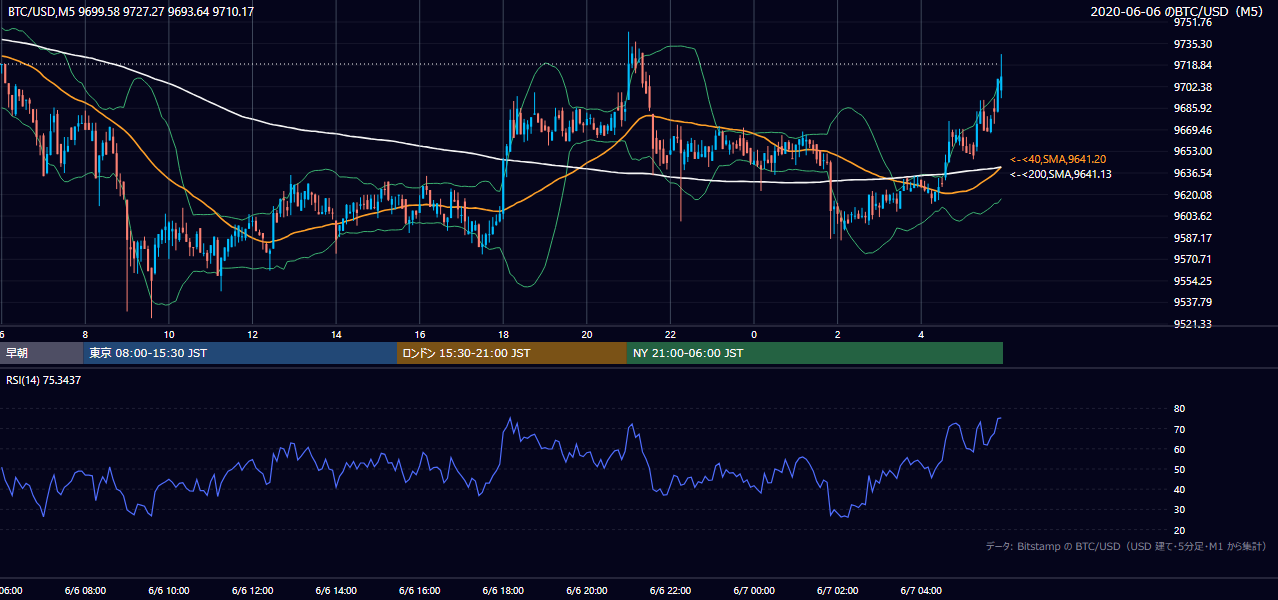Image resolution: width=1278 pixels, height=600 pixels.
Task: Select the 東京 08:00-15:30 JST session band
Action: pyautogui.click(x=240, y=353)
